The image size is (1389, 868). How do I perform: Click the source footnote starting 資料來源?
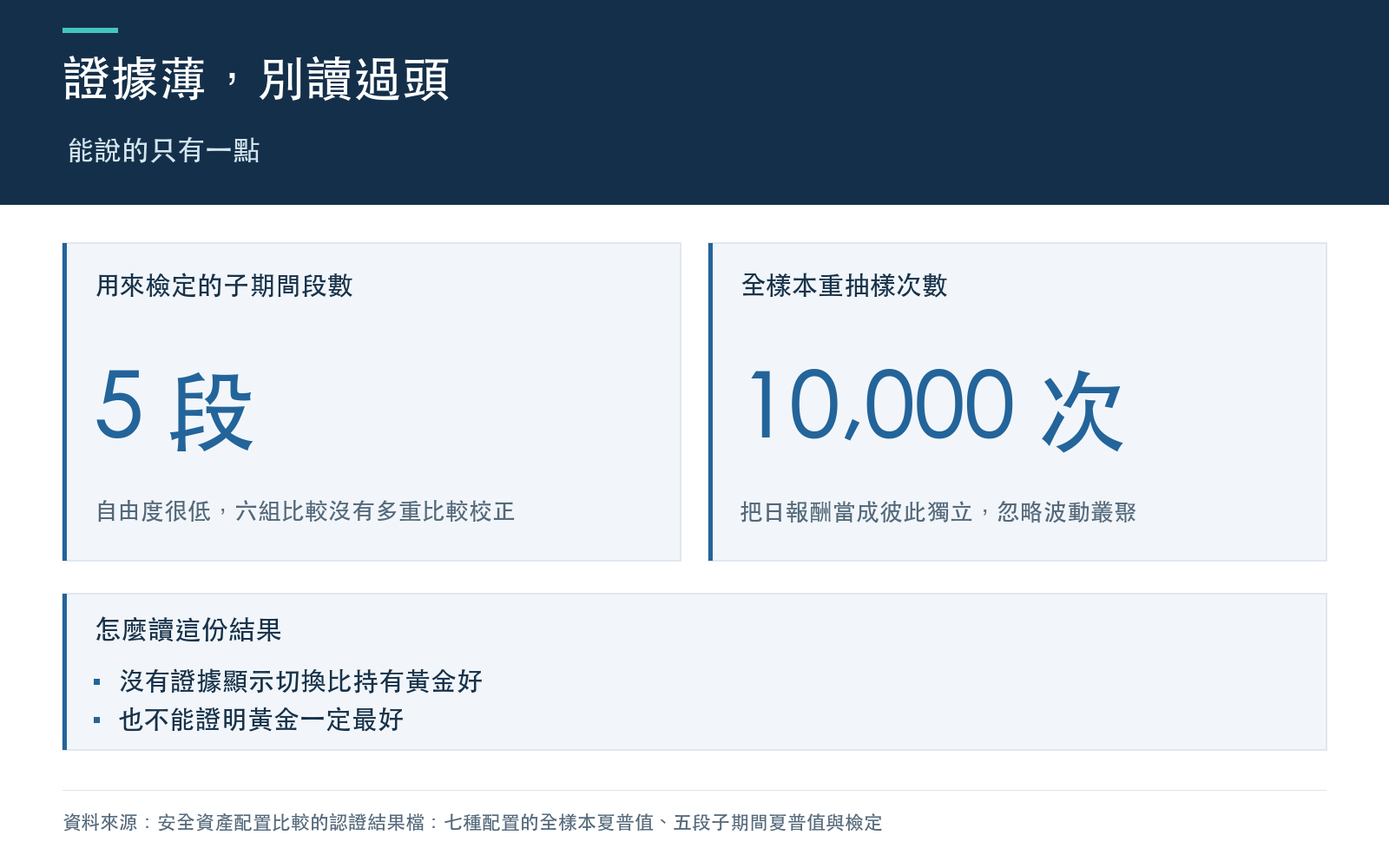[x=472, y=822]
